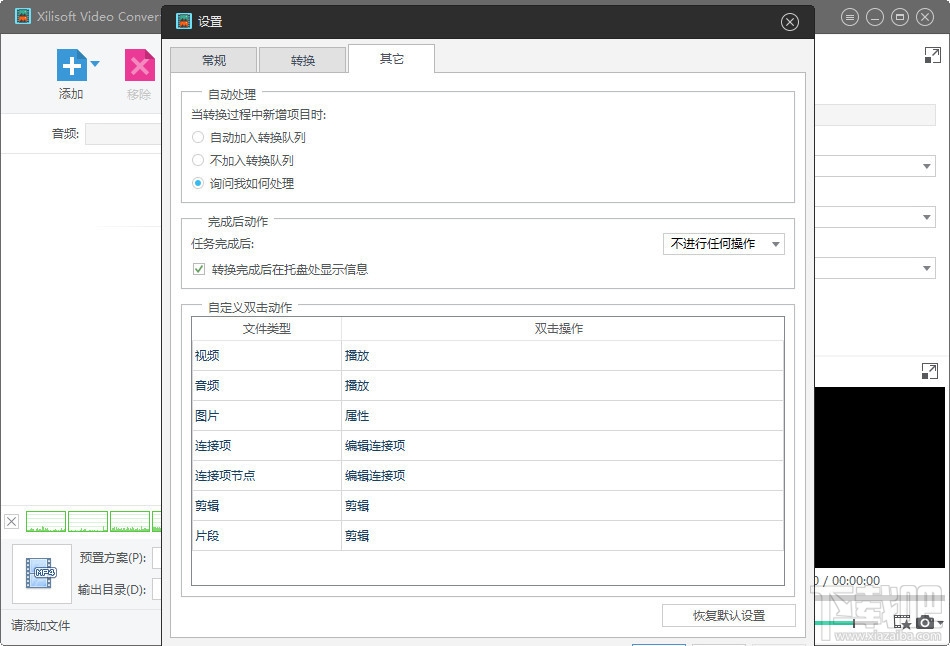
Task: Open third dropdown arrow in right panel
Action: [x=926, y=268]
